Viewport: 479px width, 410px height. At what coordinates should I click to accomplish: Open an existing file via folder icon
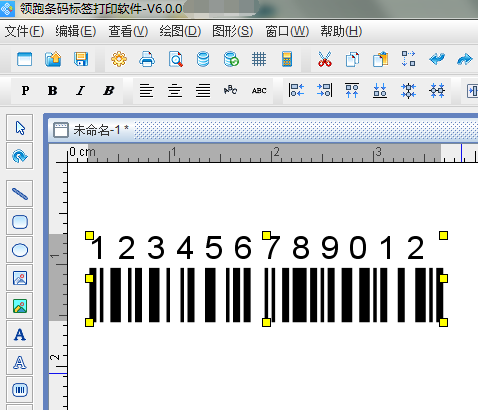pos(53,60)
